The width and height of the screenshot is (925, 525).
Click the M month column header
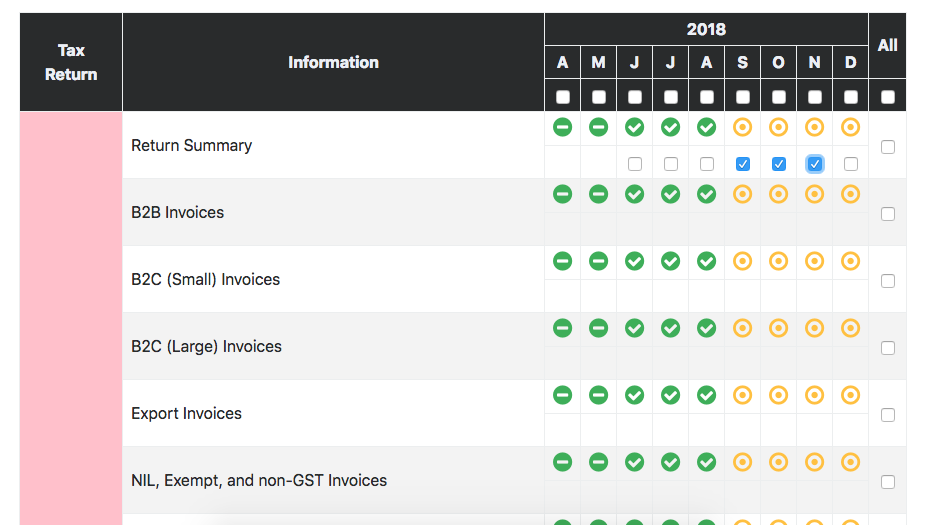598,63
